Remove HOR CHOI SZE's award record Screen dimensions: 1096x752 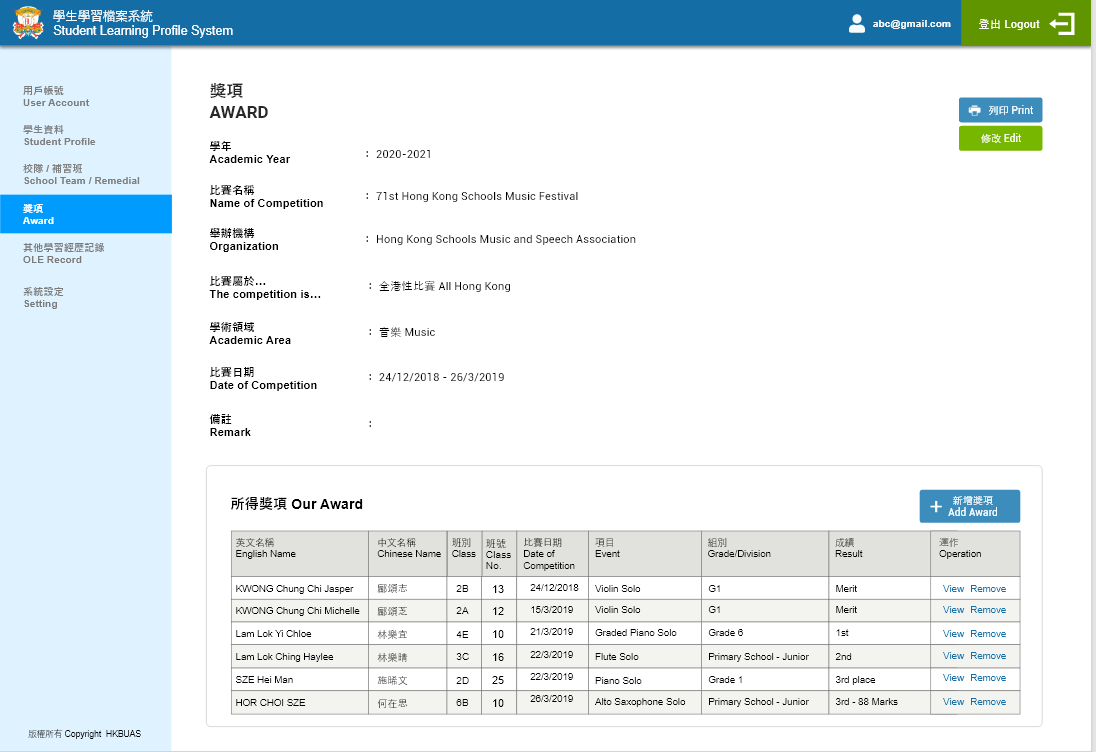click(x=988, y=702)
